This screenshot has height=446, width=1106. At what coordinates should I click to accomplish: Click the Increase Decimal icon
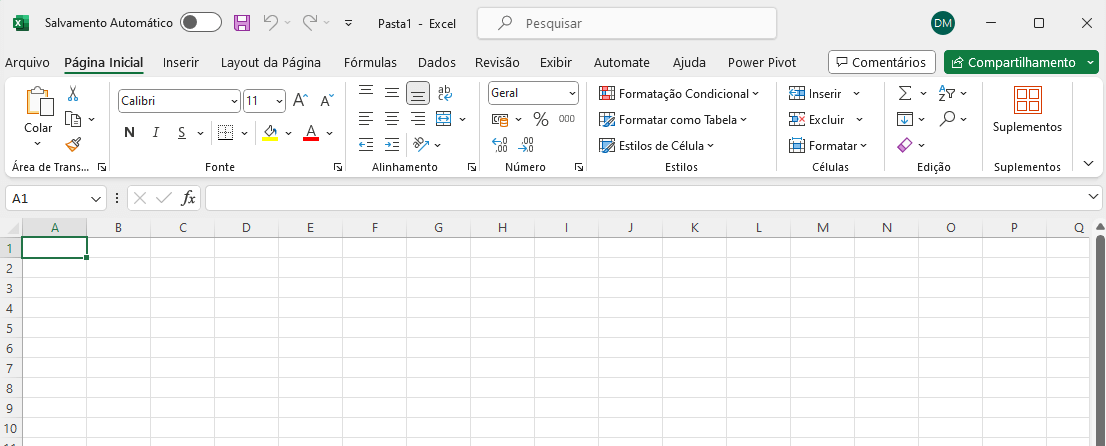pyautogui.click(x=499, y=145)
